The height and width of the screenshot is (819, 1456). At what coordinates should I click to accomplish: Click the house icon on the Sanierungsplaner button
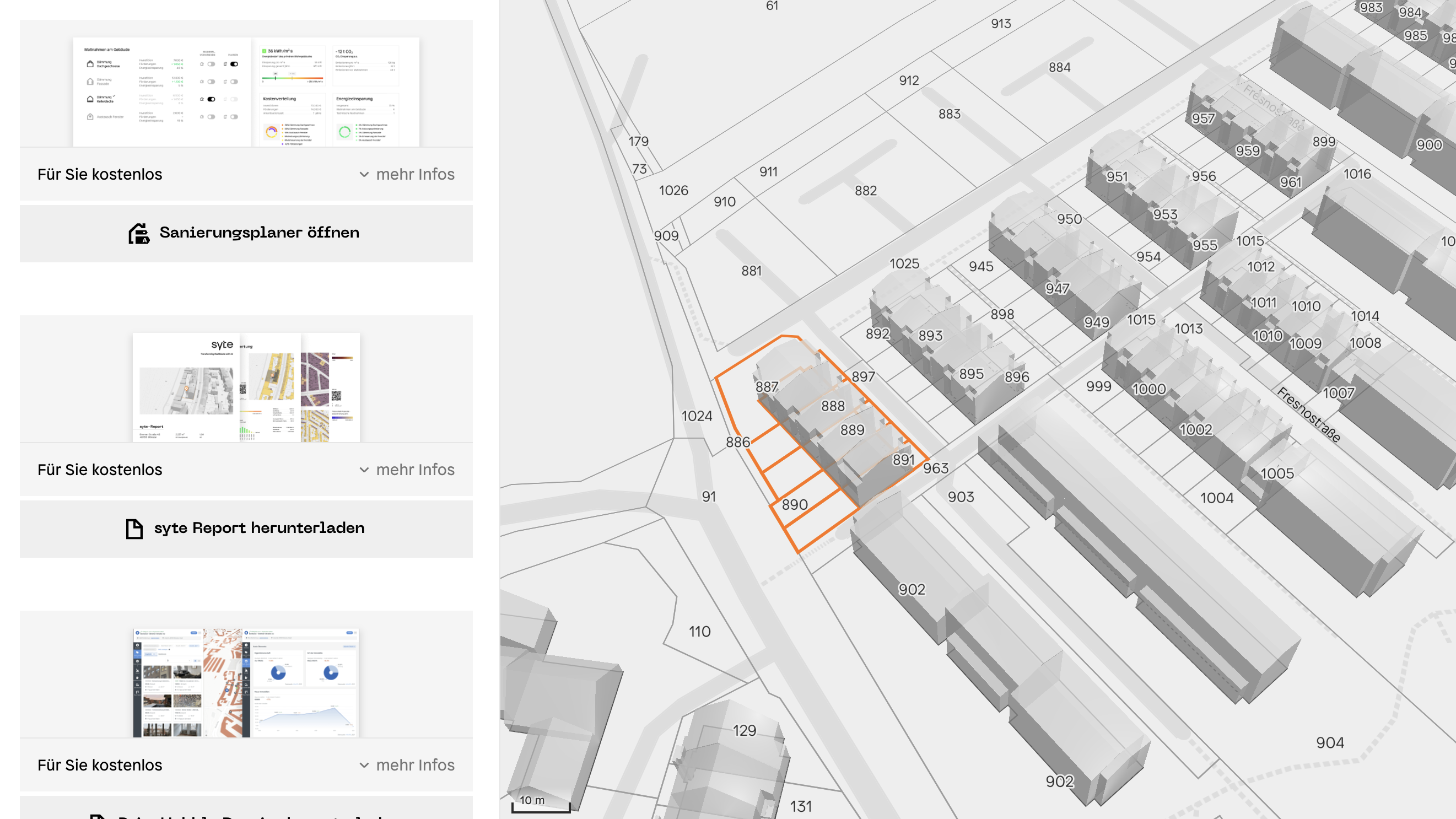138,233
